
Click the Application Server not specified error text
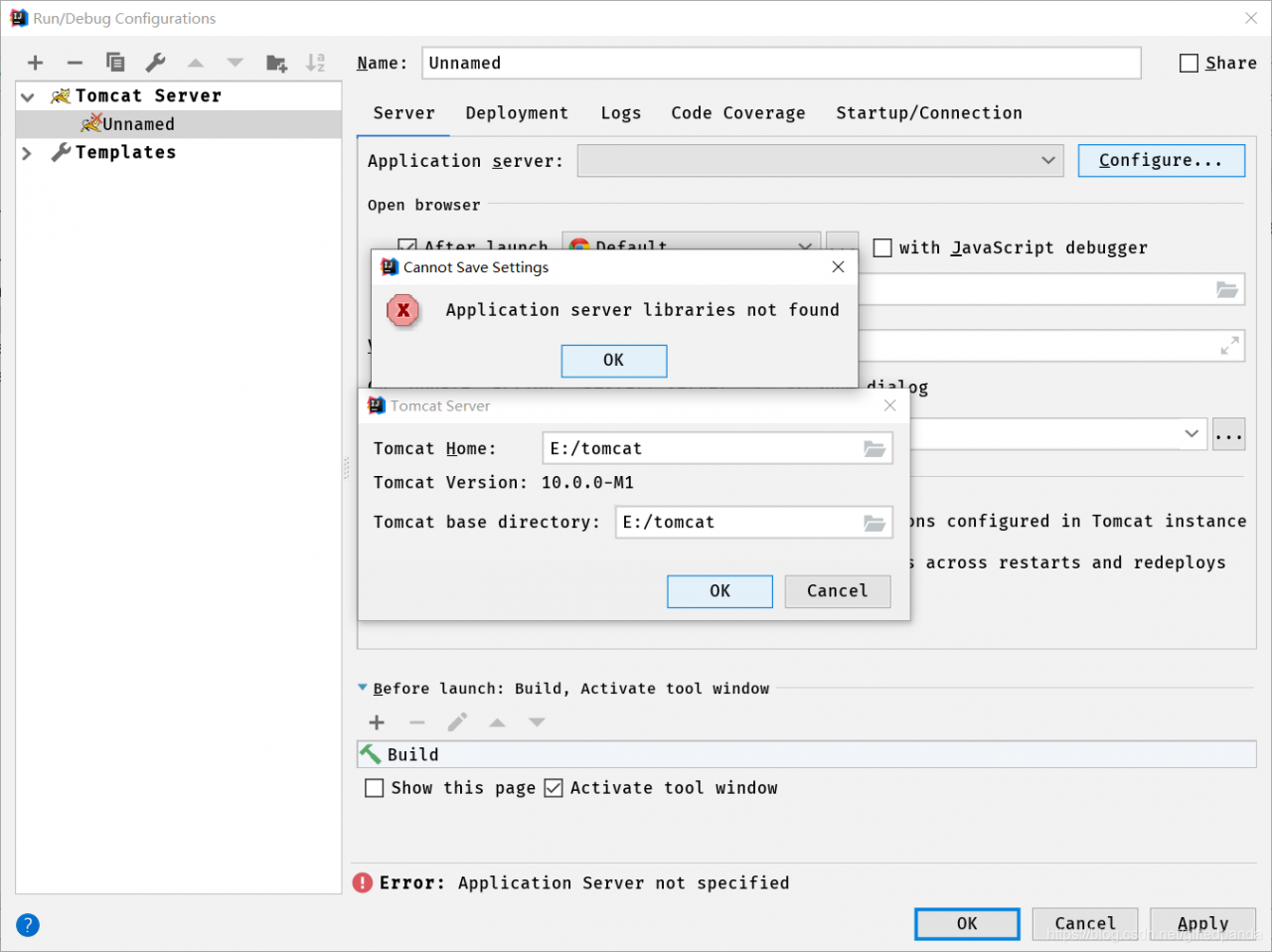[x=623, y=883]
